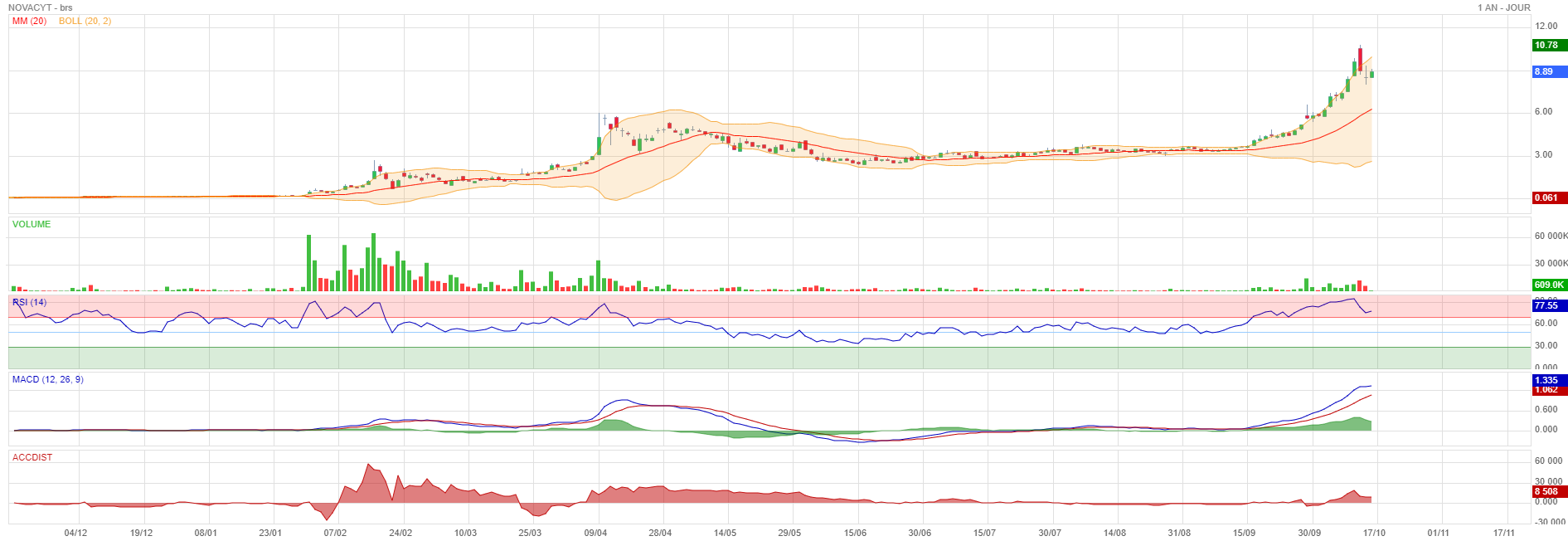Screen dimensions: 1568x541
Task: Click the red 8 508 ACCDIST value tag
Action: pyautogui.click(x=1548, y=491)
